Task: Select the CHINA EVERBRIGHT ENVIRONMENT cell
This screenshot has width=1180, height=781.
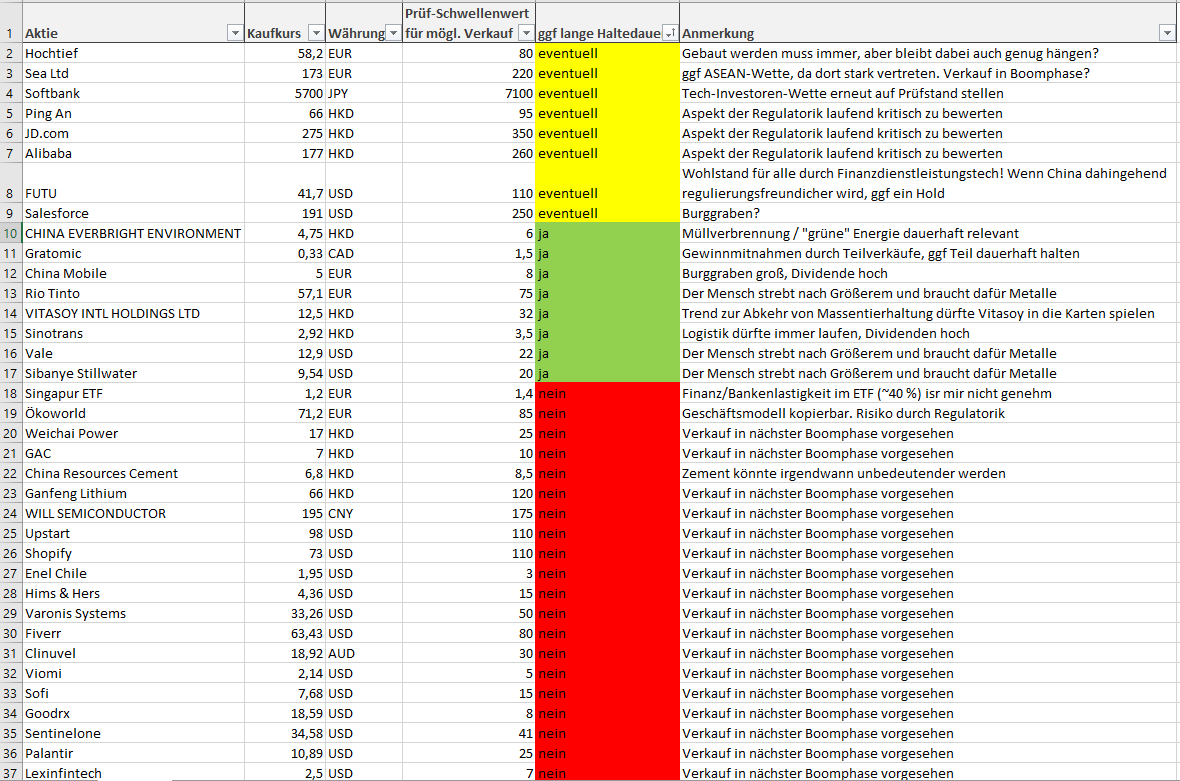Action: point(133,233)
